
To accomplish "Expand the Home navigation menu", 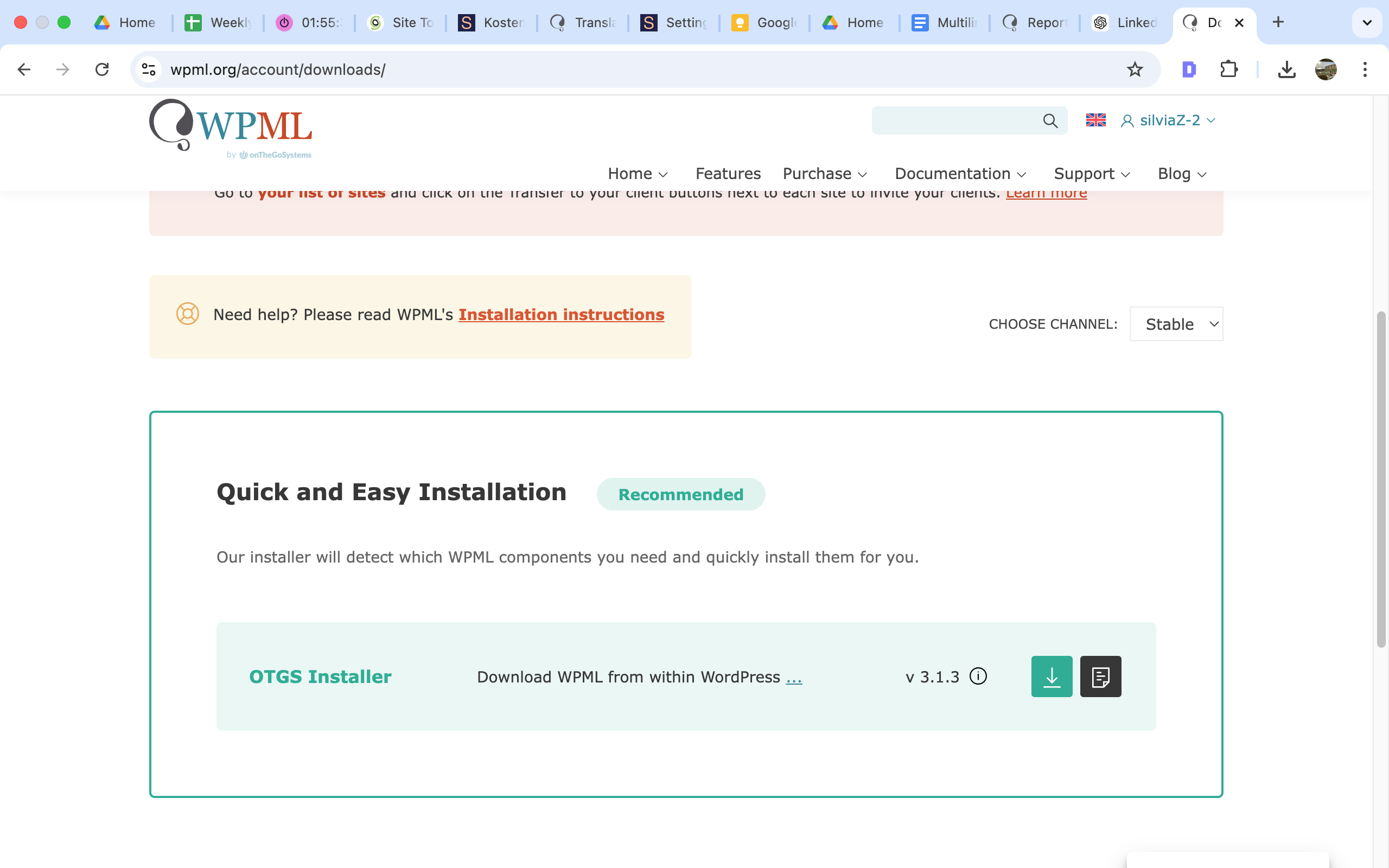I will tap(638, 174).
